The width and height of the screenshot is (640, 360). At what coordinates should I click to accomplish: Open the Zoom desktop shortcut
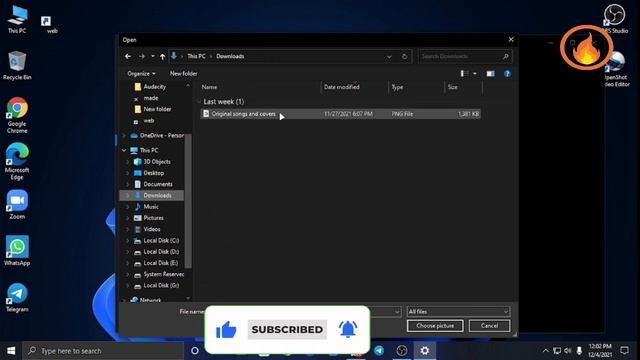17,204
